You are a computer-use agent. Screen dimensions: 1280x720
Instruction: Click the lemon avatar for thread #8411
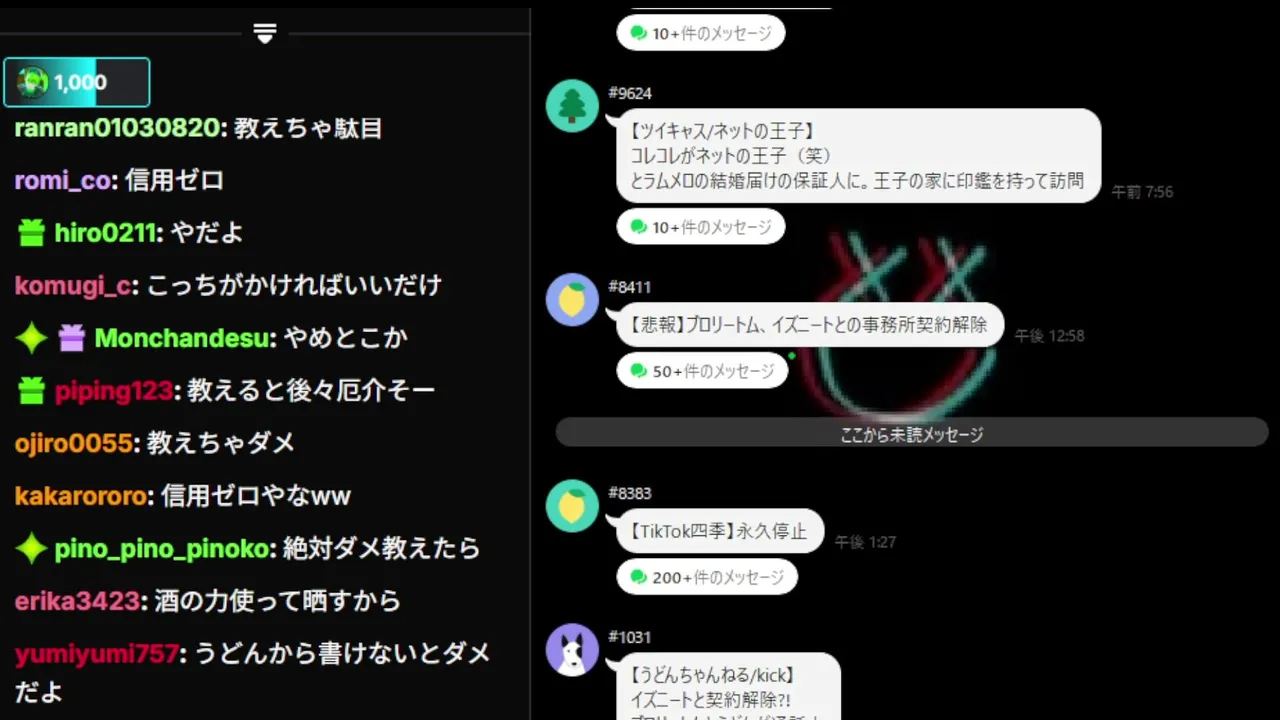[x=572, y=299]
